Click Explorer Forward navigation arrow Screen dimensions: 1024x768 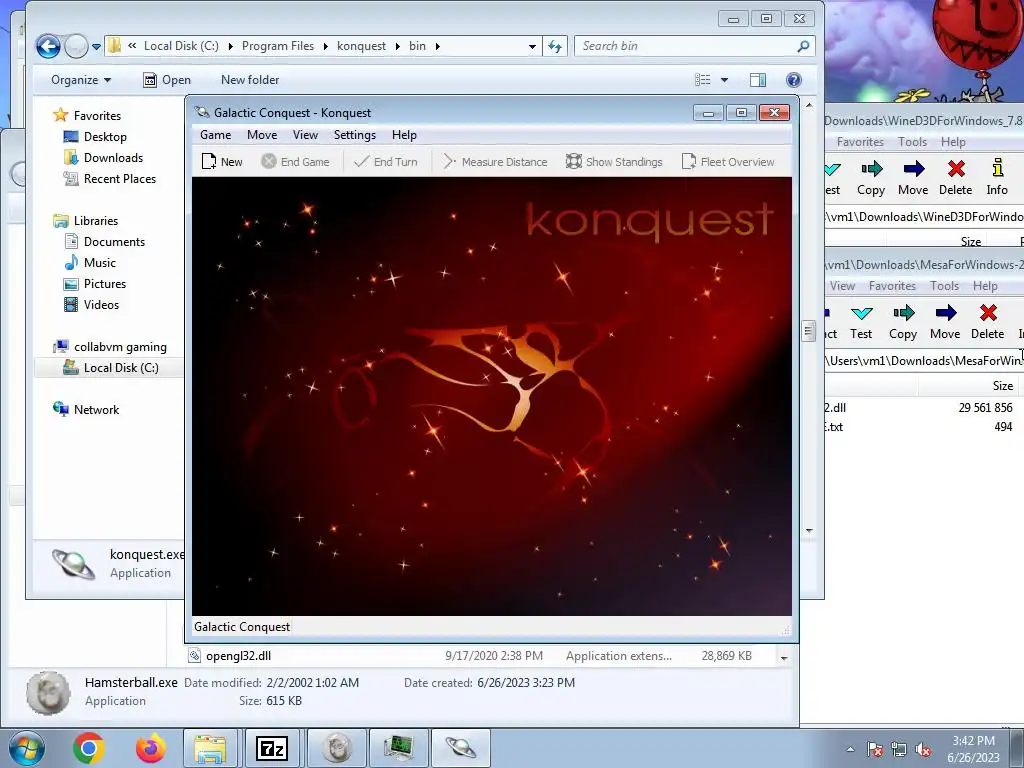[x=76, y=46]
